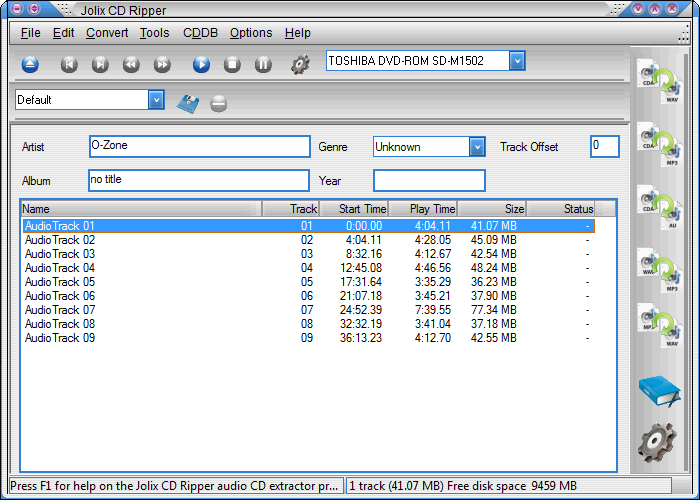This screenshot has width=700, height=500.
Task: Skip to the previous track
Action: coord(69,65)
